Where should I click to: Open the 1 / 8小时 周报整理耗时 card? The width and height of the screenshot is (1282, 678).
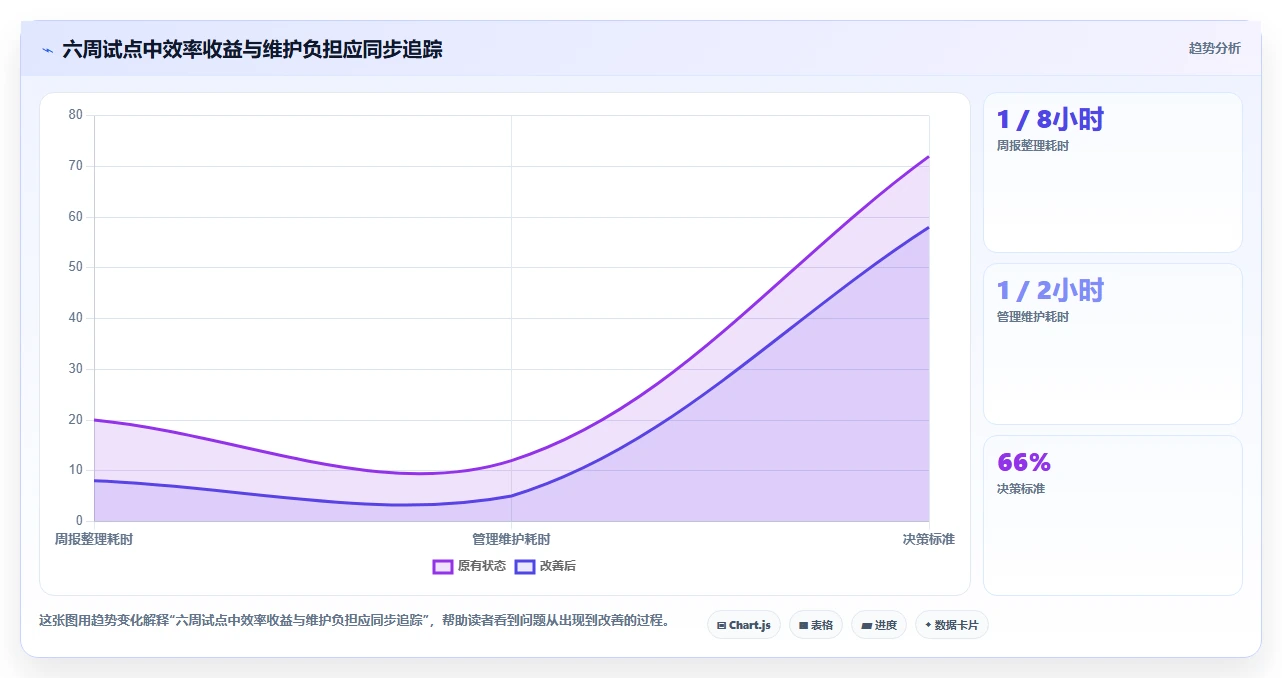pos(1112,173)
